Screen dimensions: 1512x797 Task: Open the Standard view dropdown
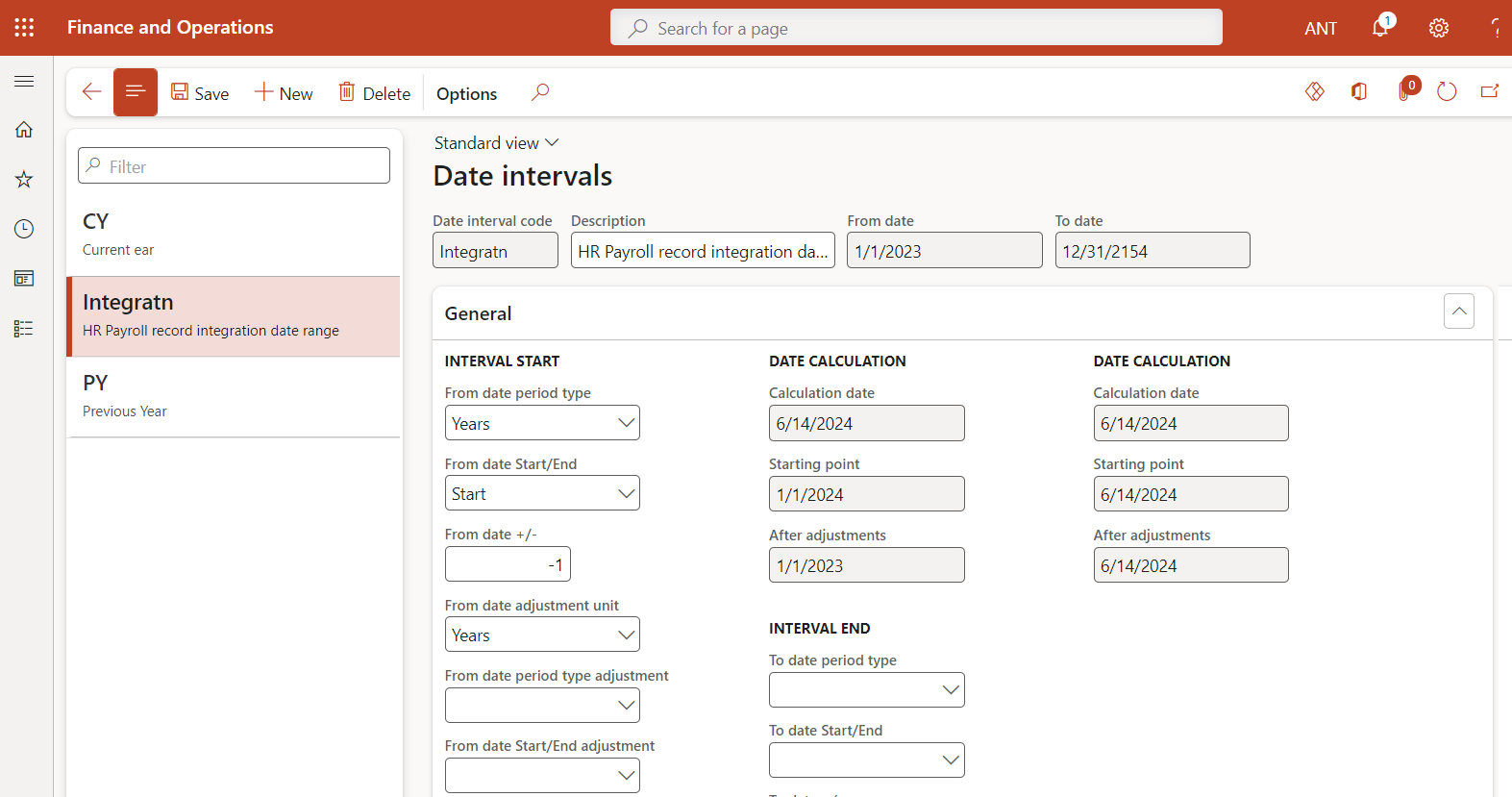pos(496,143)
